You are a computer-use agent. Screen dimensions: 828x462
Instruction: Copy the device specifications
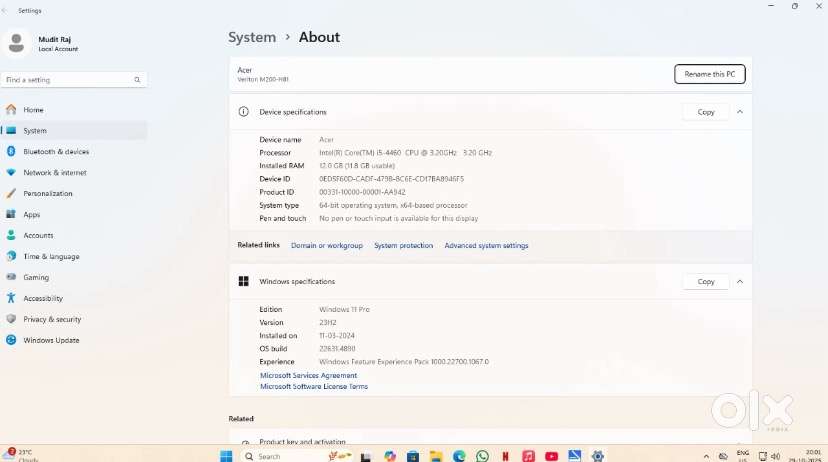pyautogui.click(x=706, y=112)
